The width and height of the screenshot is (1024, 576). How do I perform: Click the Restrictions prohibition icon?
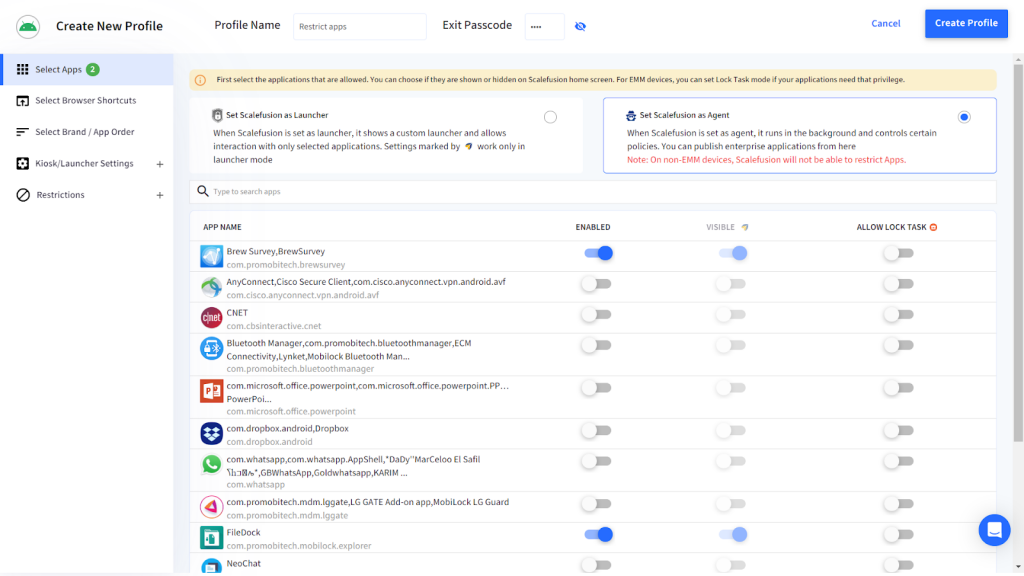coord(23,195)
